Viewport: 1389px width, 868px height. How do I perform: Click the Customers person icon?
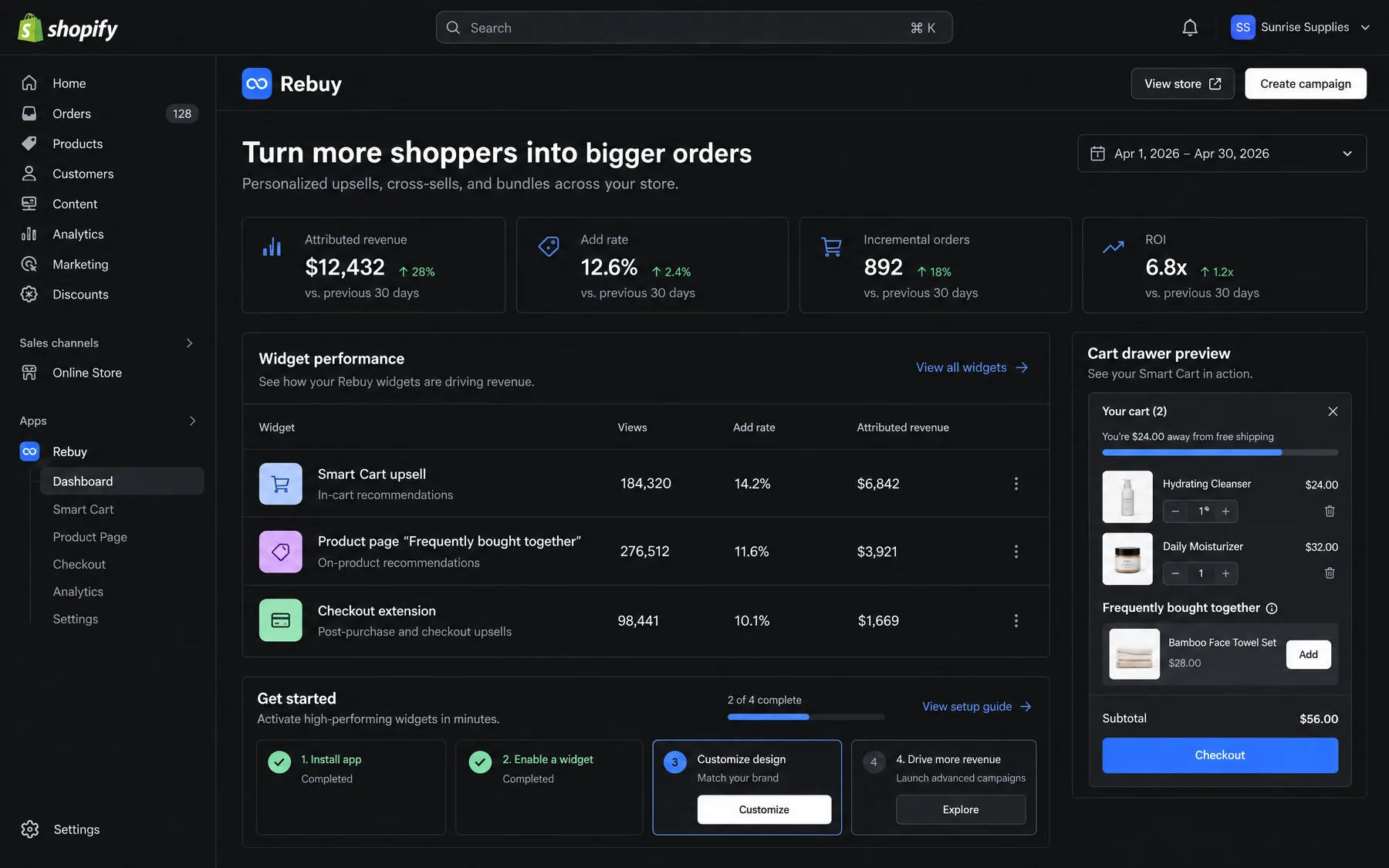pos(29,174)
